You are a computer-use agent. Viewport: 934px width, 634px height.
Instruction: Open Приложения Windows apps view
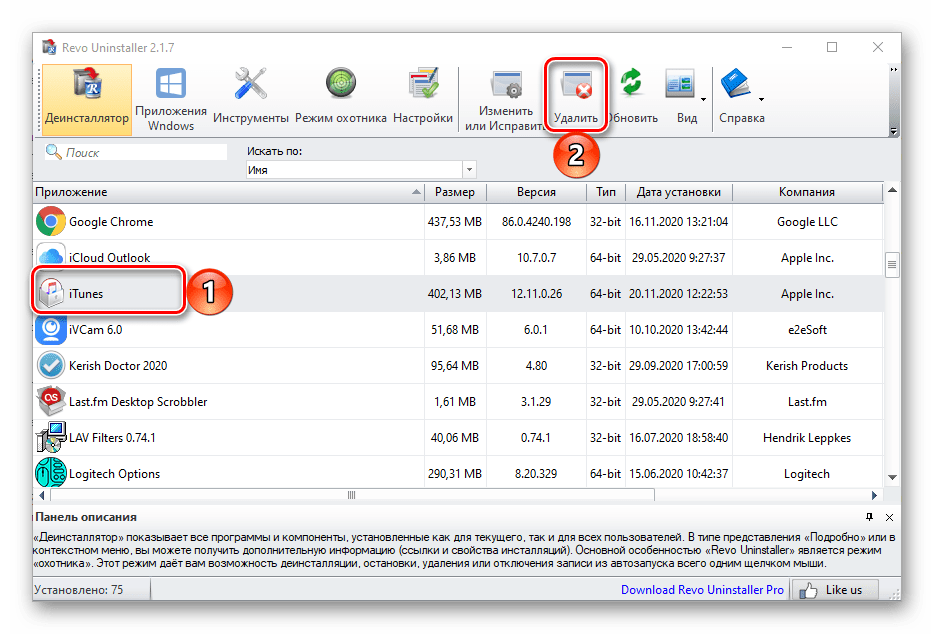[x=171, y=99]
